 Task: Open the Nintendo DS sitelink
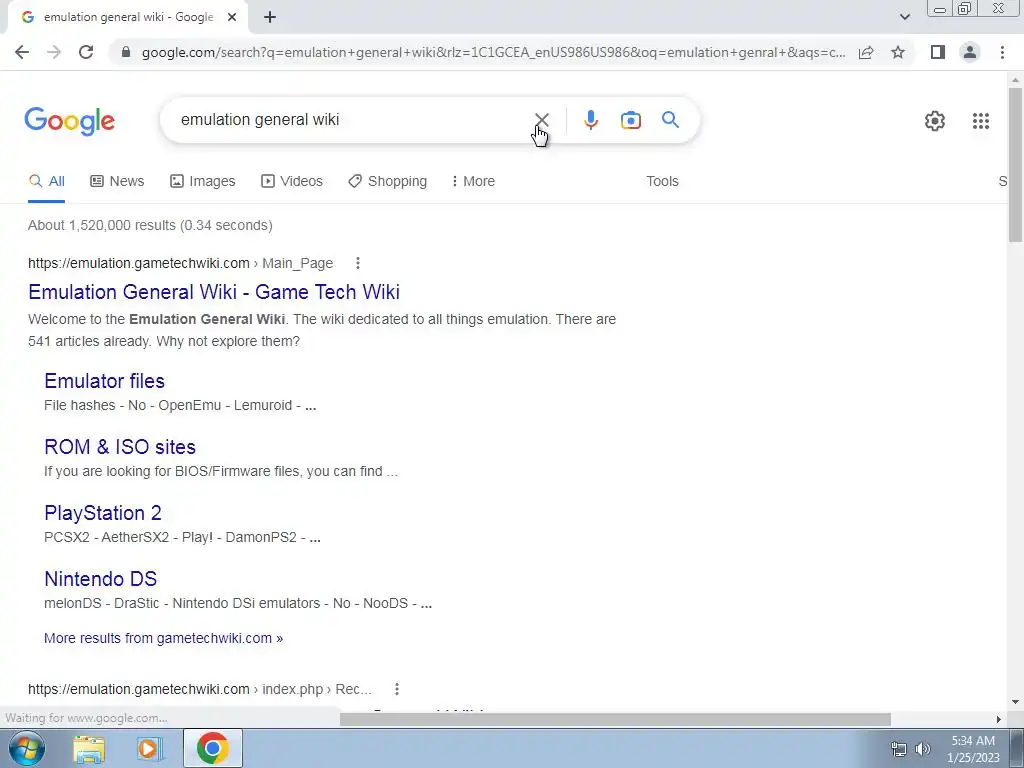tap(101, 579)
